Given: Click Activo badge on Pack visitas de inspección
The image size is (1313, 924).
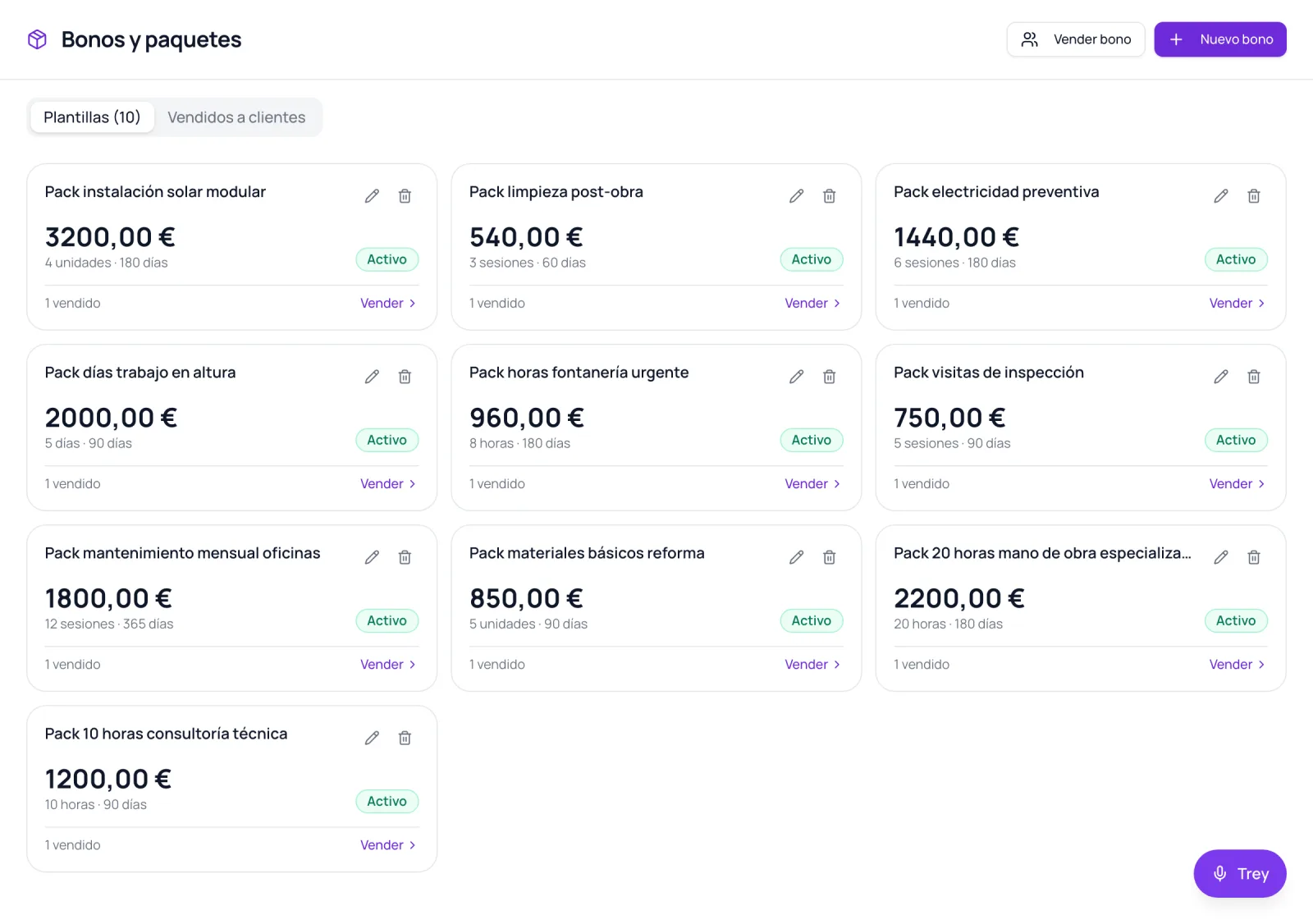Looking at the screenshot, I should pyautogui.click(x=1236, y=440).
